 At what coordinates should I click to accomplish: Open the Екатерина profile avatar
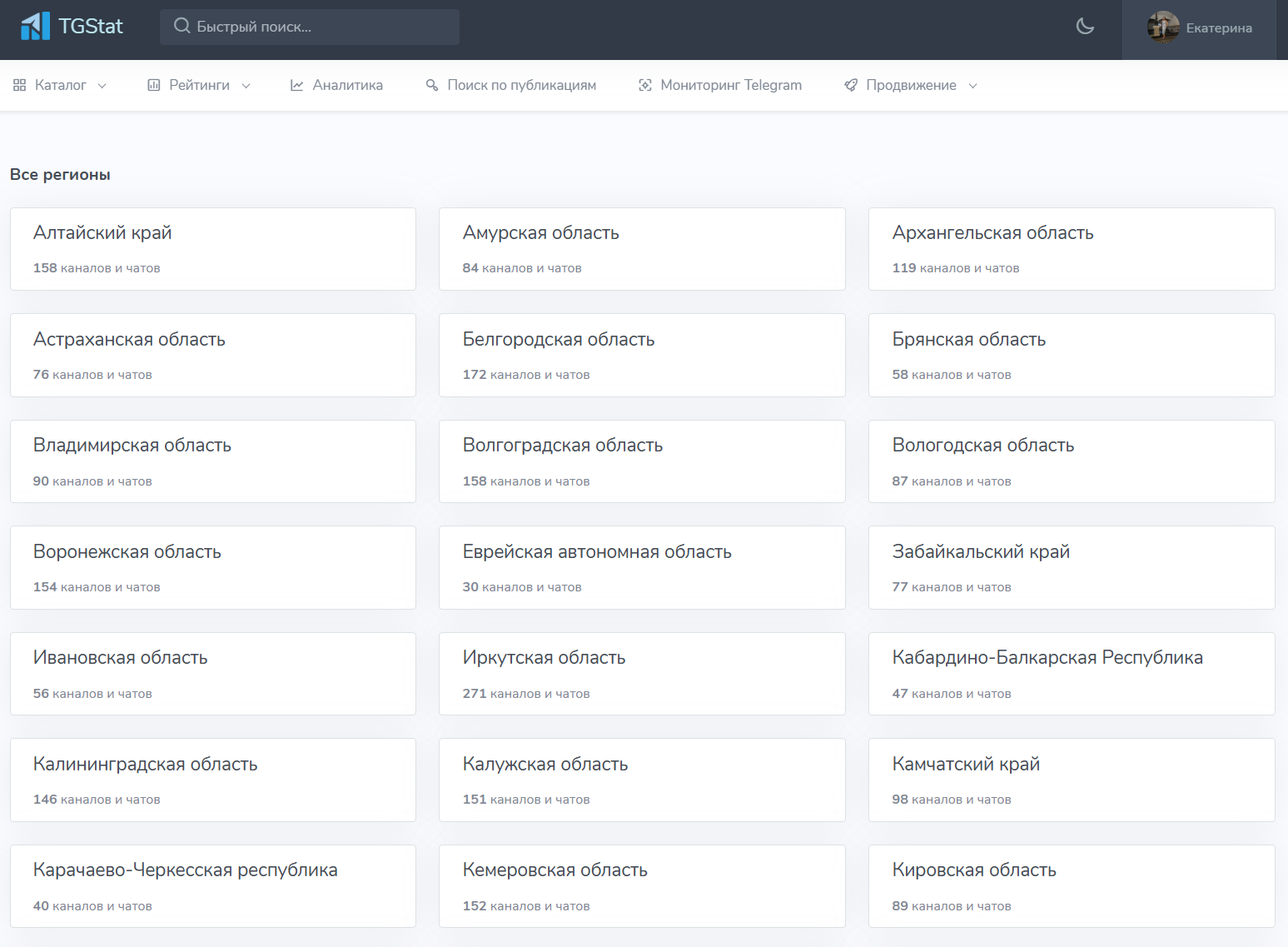[x=1162, y=27]
